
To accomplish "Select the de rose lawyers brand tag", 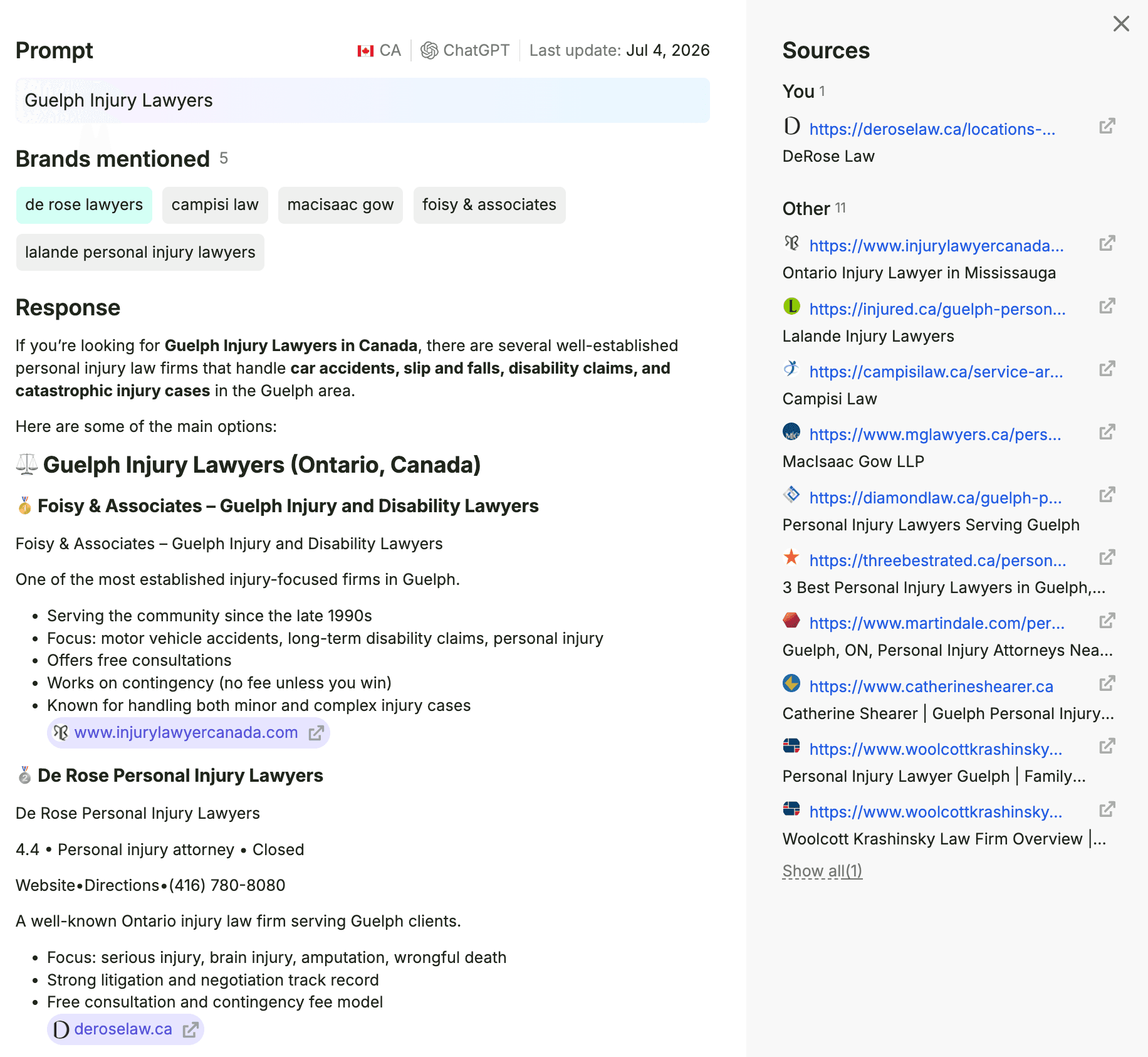I will tap(84, 205).
